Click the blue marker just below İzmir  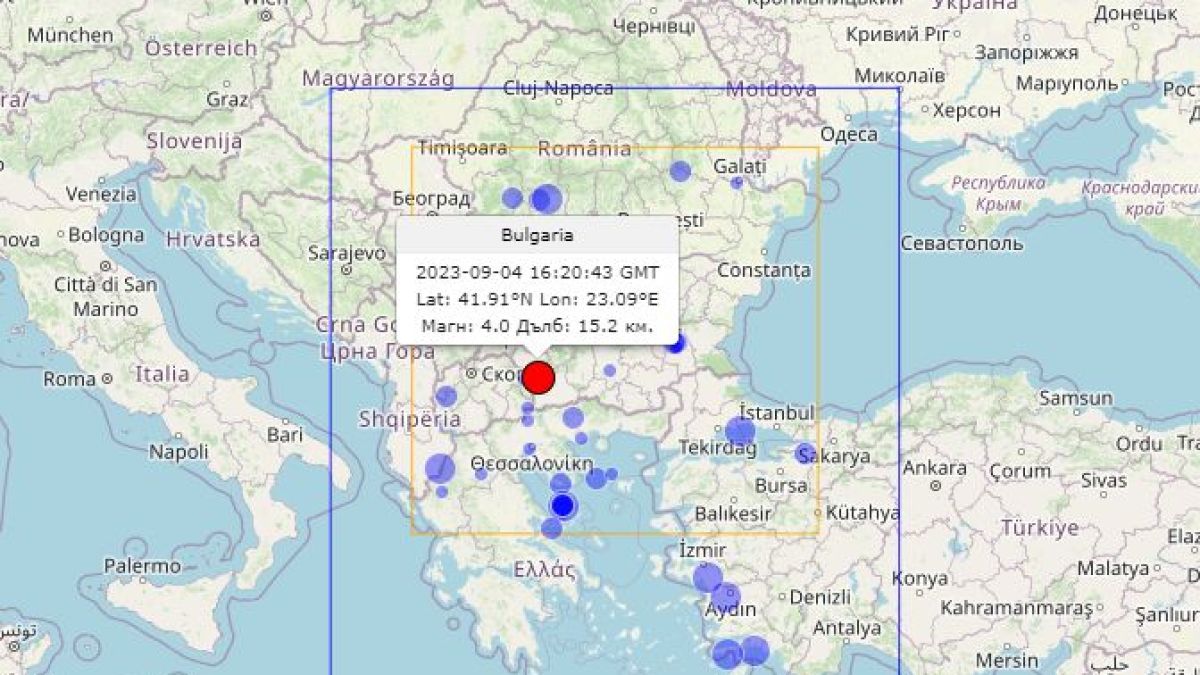[707, 578]
